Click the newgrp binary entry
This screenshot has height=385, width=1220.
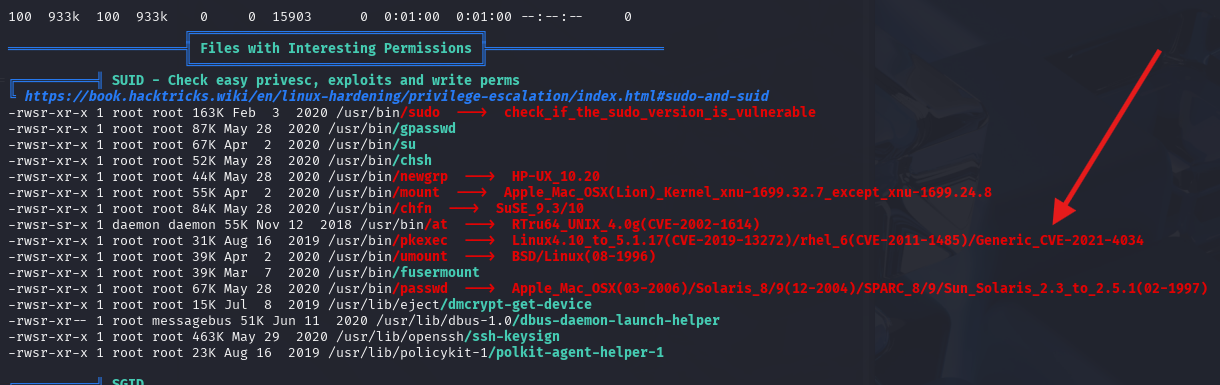[x=423, y=177]
